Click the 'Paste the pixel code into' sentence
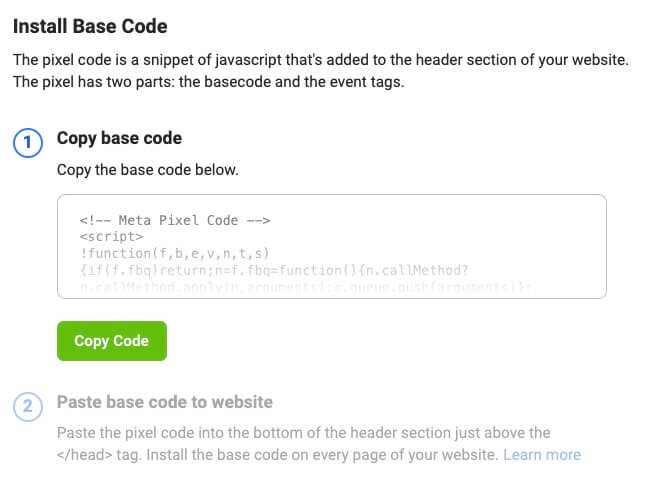This screenshot has width=667, height=495. tap(304, 432)
